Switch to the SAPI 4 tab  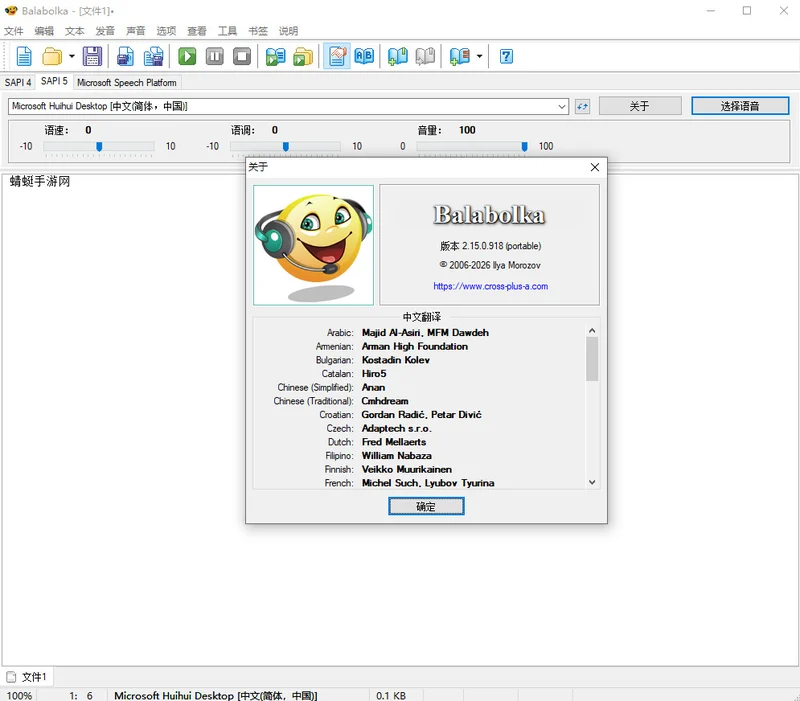click(x=18, y=82)
